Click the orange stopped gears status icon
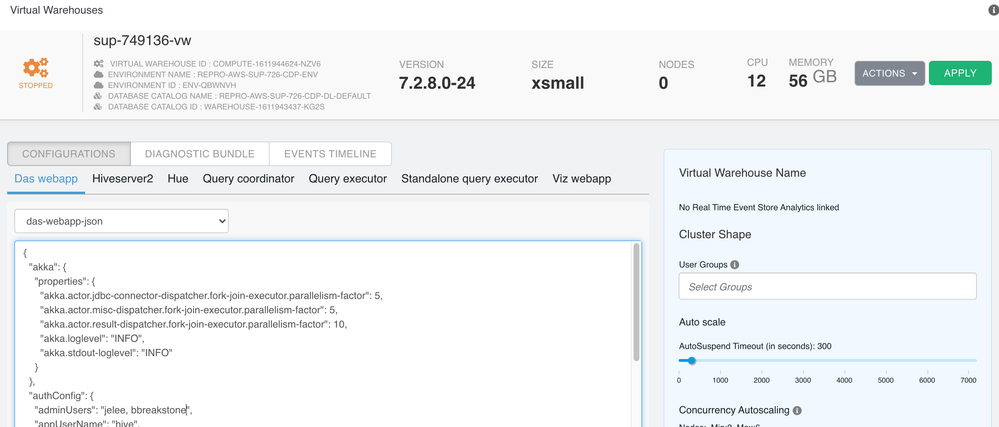The width and height of the screenshot is (999, 427). pyautogui.click(x=36, y=68)
